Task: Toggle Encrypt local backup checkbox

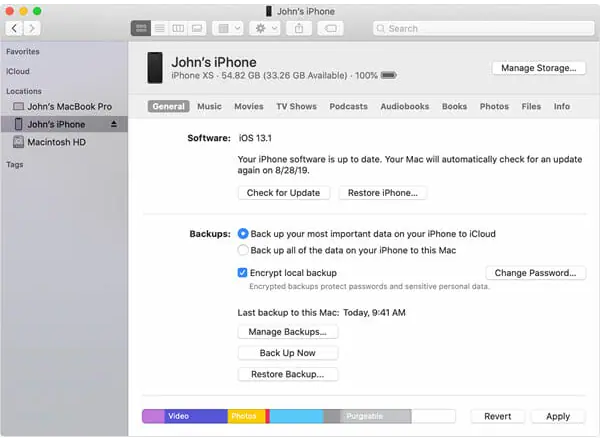Action: pyautogui.click(x=242, y=273)
